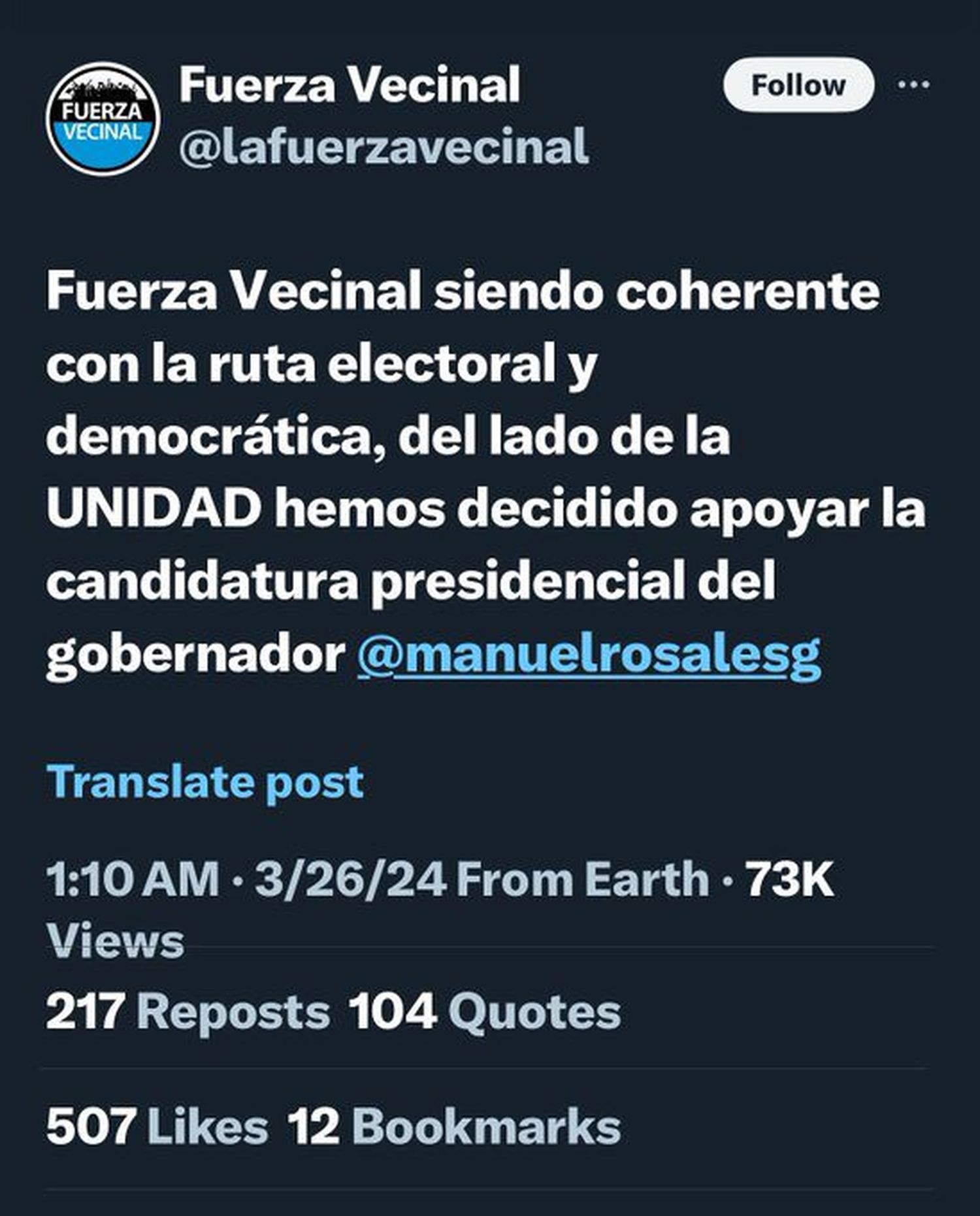
Task: Click the 1:10 AM timestamp
Action: tap(133, 879)
